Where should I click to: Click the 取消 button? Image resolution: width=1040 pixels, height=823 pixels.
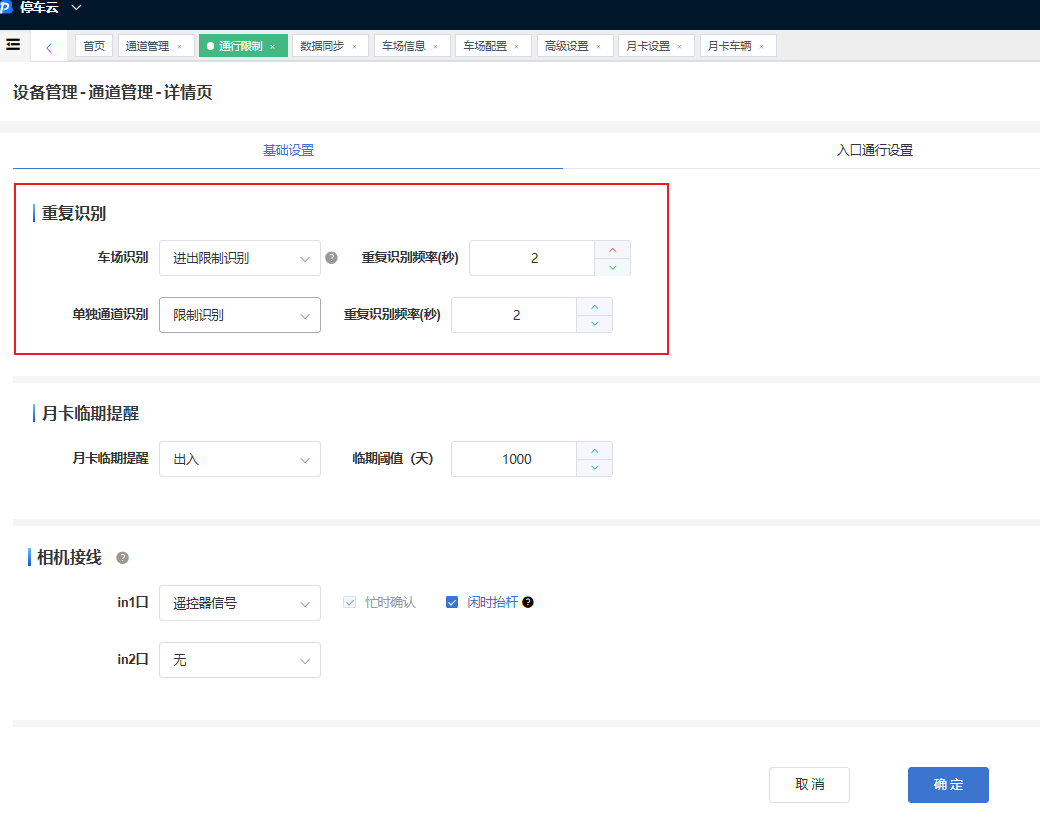pos(809,785)
